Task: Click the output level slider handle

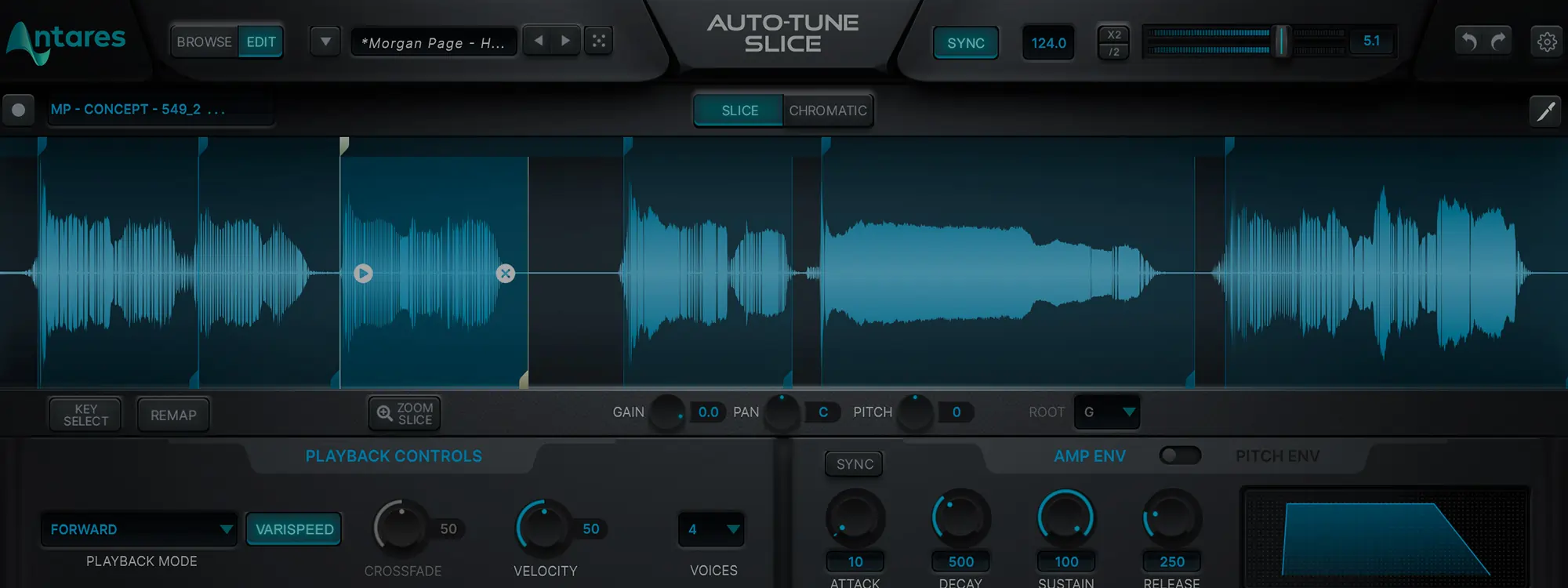Action: pos(1281,42)
